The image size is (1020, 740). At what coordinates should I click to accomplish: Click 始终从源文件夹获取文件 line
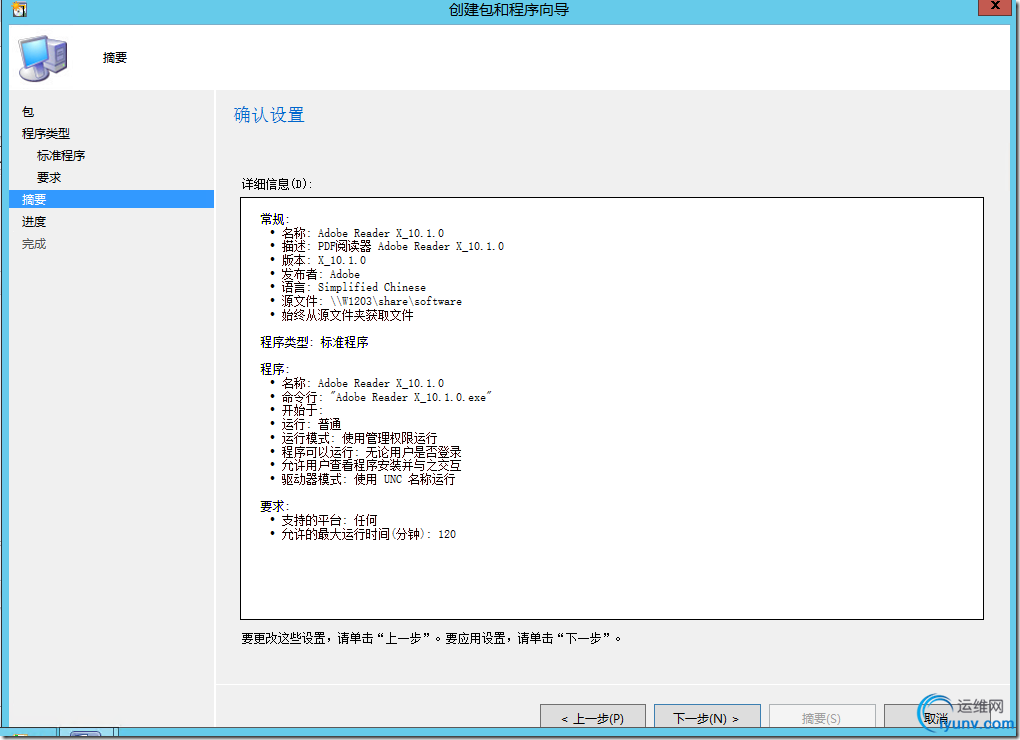point(347,315)
